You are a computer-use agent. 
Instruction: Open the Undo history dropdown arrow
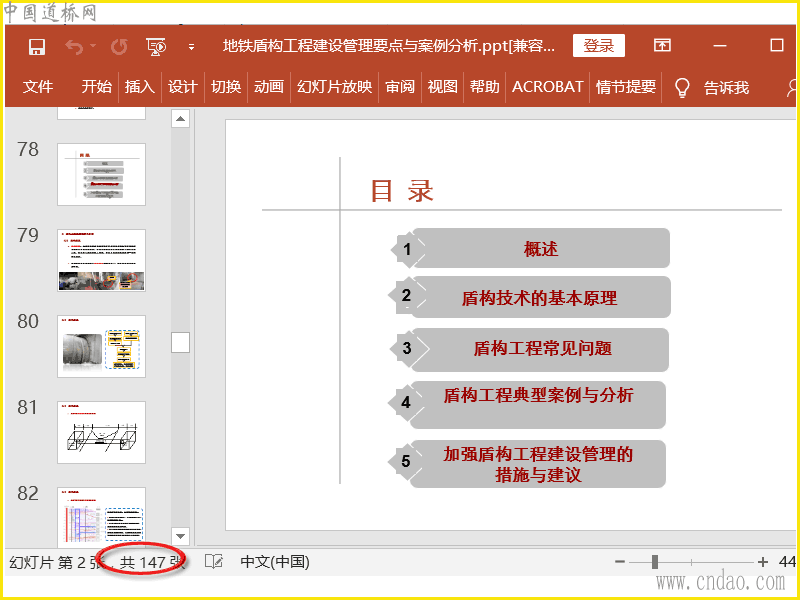(93, 46)
